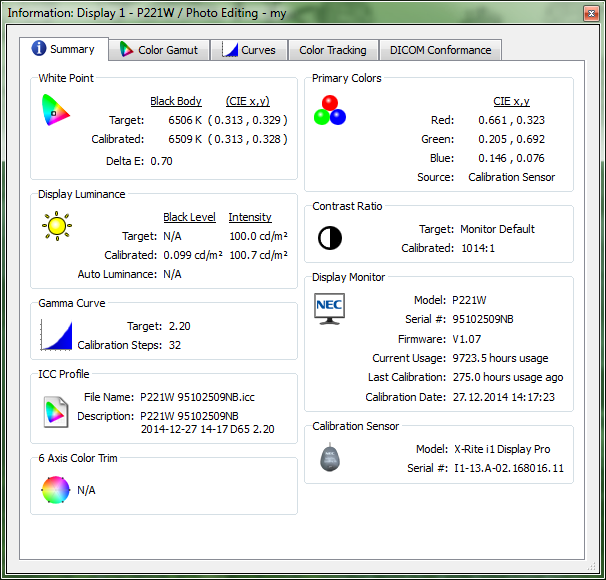Click the firmware version V1.07
Screen dimensions: 606x580
[466, 339]
